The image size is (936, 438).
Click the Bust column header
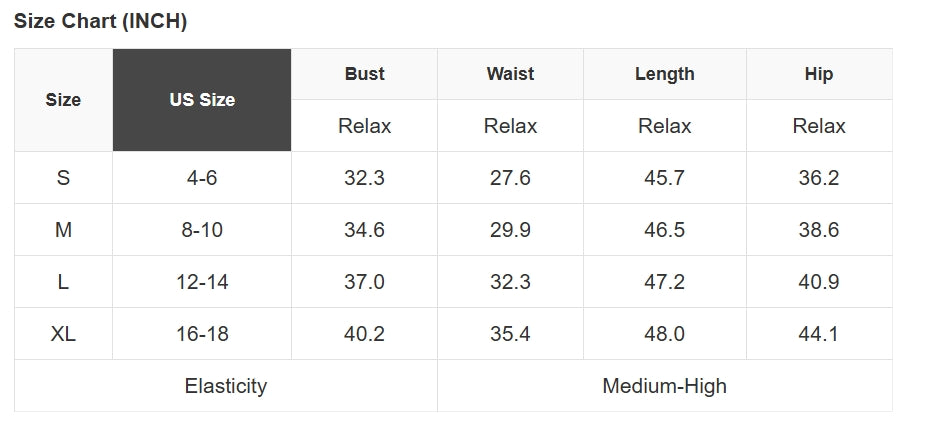[x=364, y=74]
